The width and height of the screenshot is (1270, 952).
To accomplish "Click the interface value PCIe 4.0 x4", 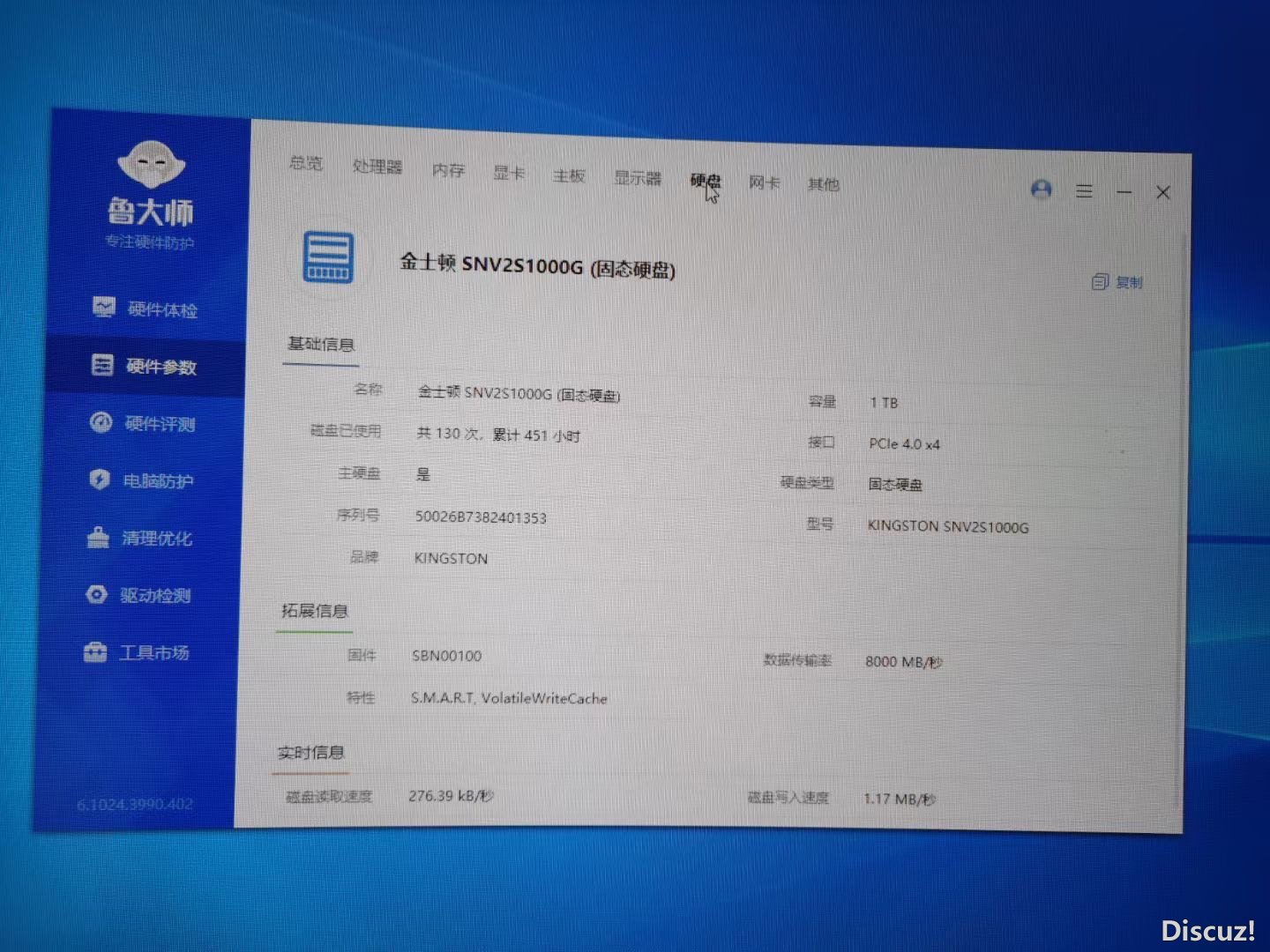I will [904, 443].
